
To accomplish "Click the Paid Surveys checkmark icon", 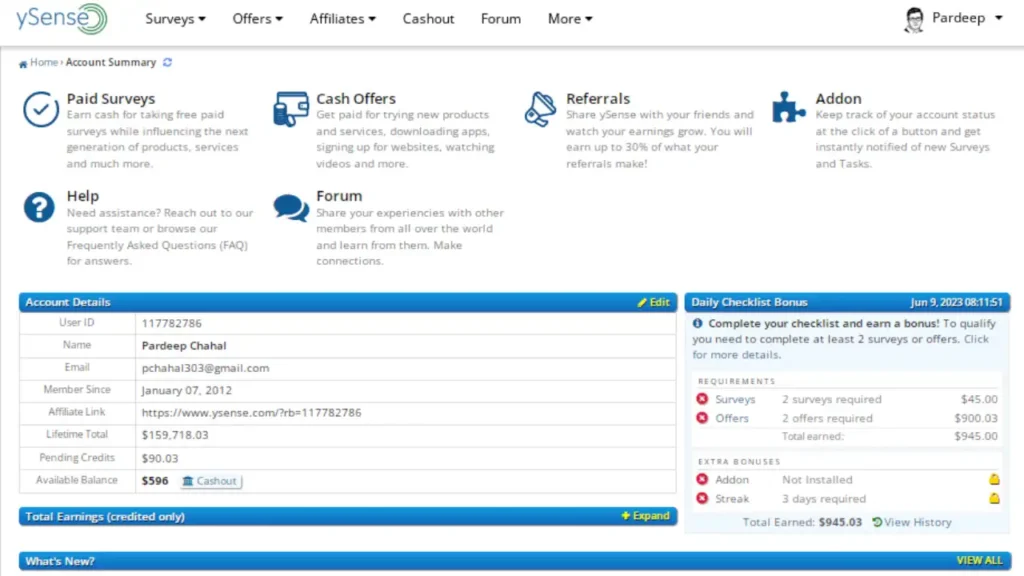I will click(41, 110).
